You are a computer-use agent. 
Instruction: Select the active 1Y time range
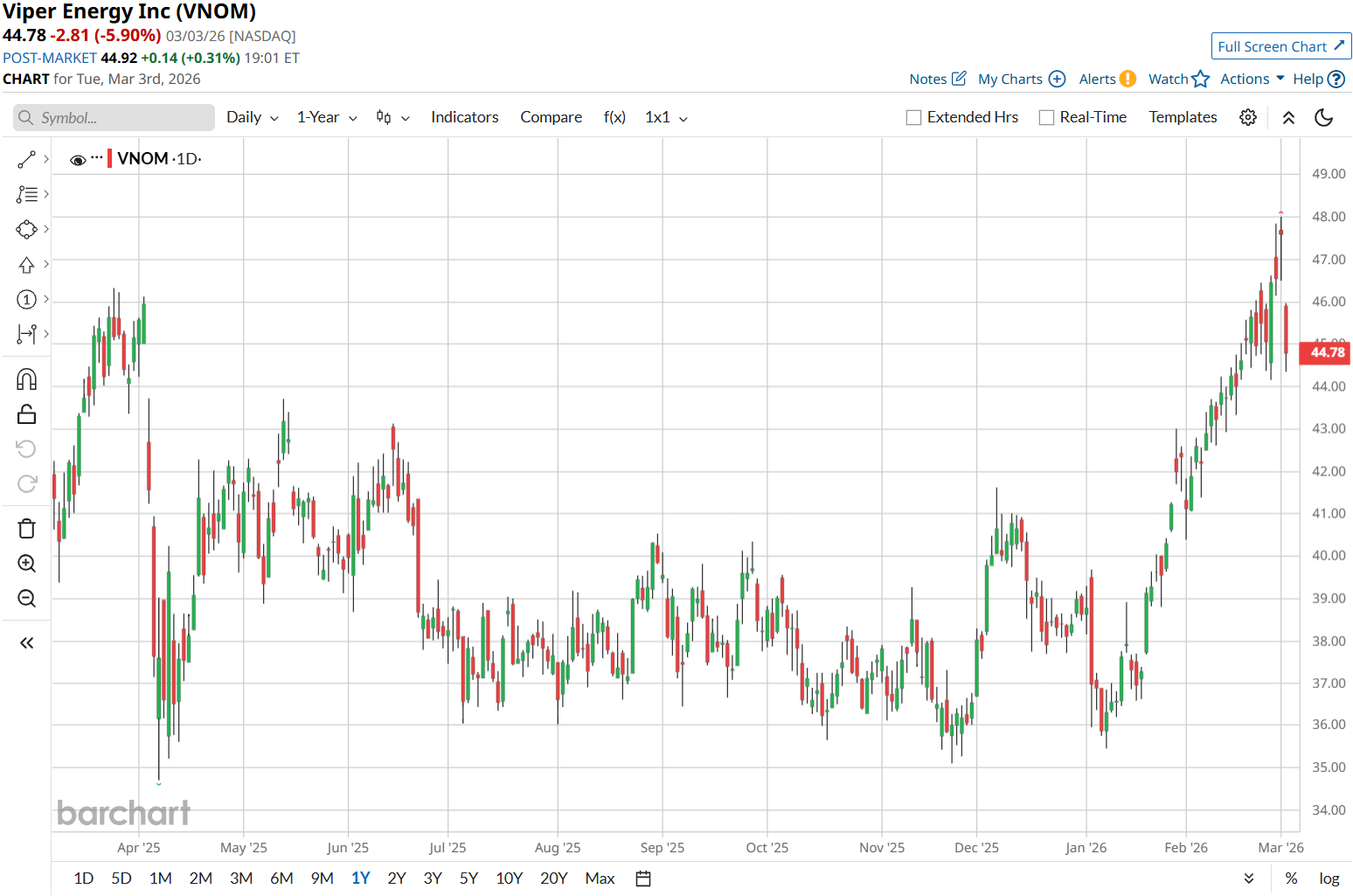tap(361, 879)
